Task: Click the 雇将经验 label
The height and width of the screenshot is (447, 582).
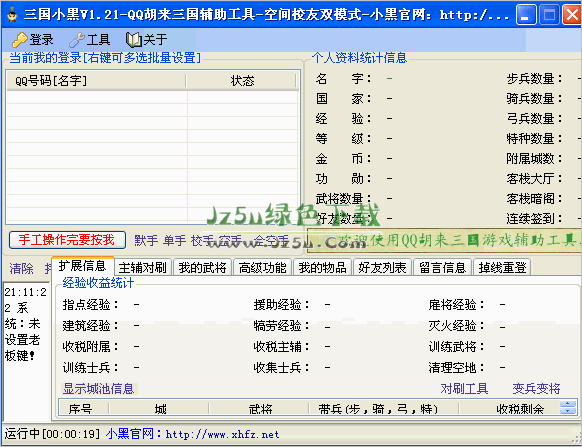Action: click(x=456, y=305)
